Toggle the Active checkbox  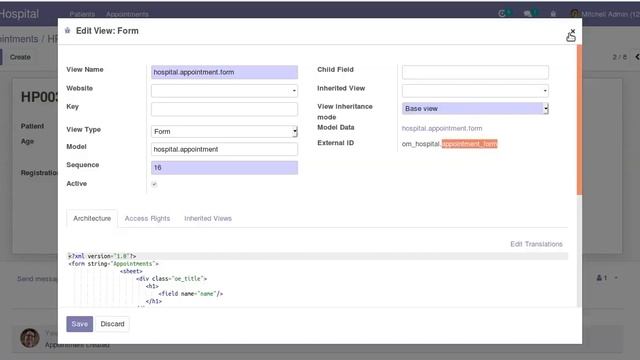pyautogui.click(x=154, y=184)
